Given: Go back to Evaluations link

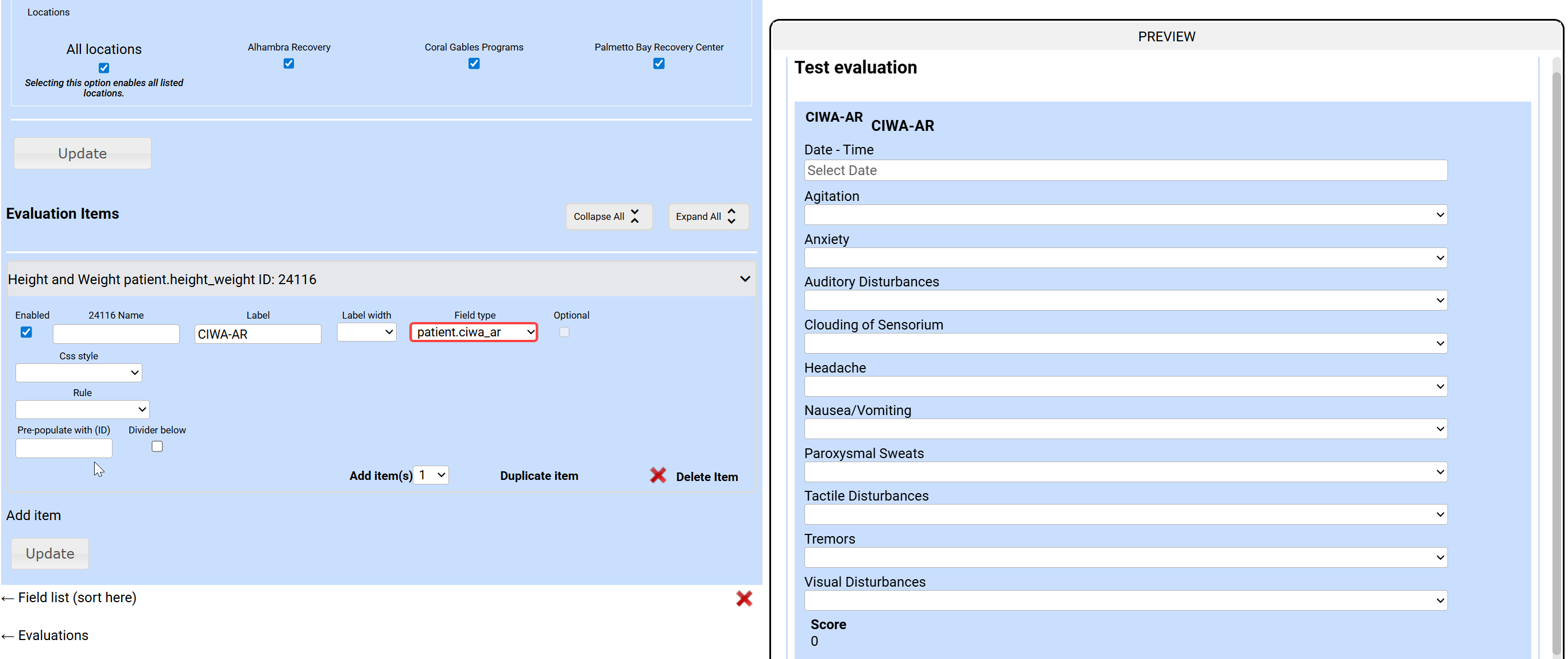Looking at the screenshot, I should (x=52, y=635).
